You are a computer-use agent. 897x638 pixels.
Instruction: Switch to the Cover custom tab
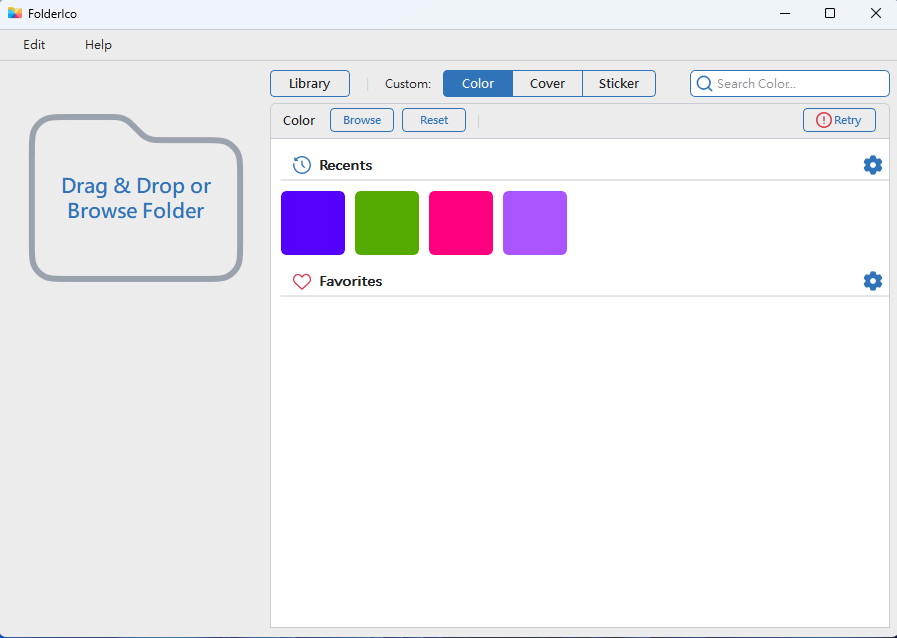[x=547, y=84]
